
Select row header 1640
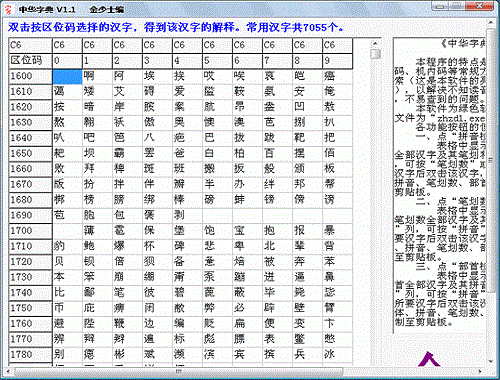(x=31, y=138)
